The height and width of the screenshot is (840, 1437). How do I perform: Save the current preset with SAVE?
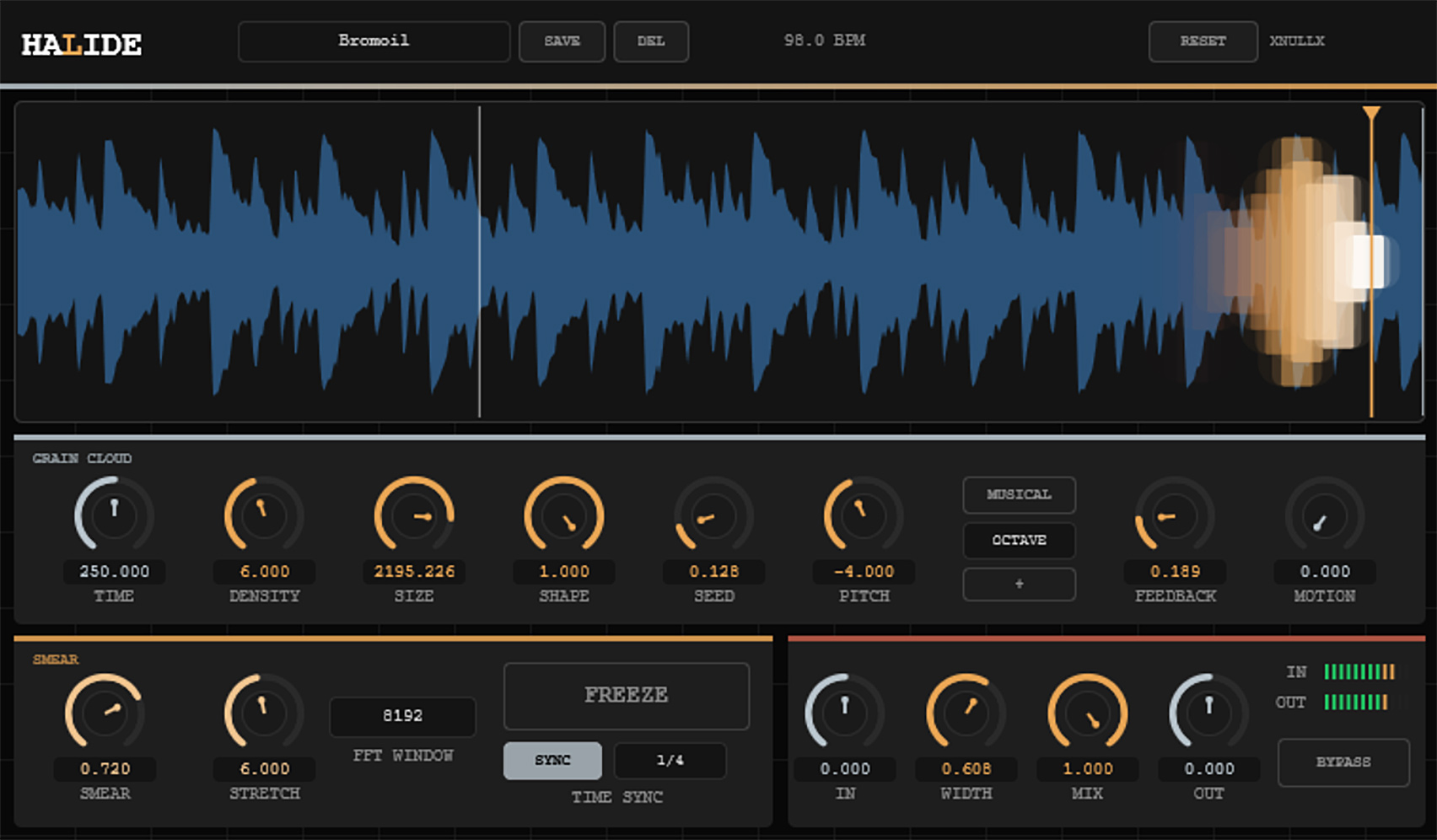pos(562,41)
